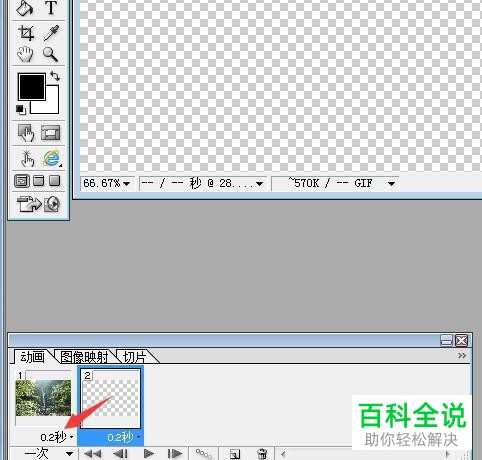
Task: Duplicate the current animation frame
Action: (235, 454)
